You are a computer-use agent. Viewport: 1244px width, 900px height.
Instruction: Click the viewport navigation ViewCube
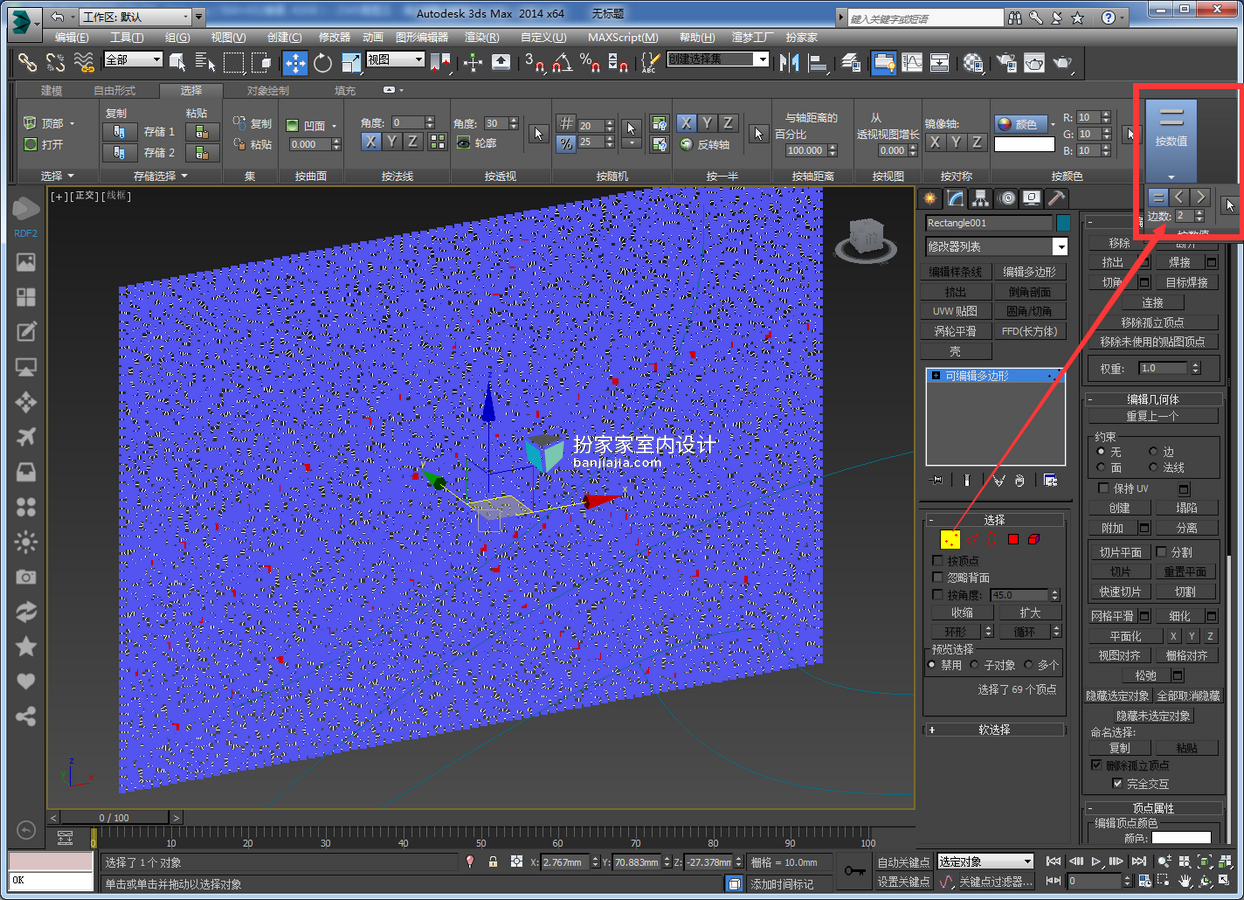[x=868, y=239]
